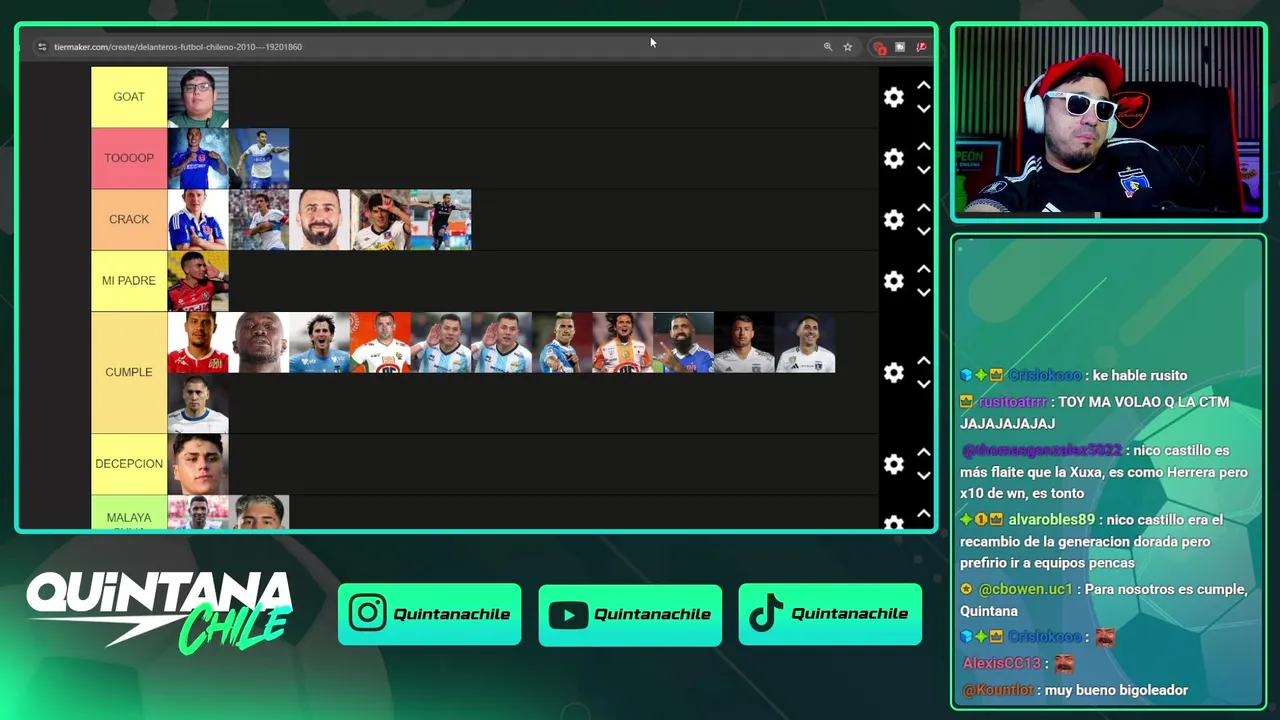Move TOOOOP tier up with arrow

(924, 147)
